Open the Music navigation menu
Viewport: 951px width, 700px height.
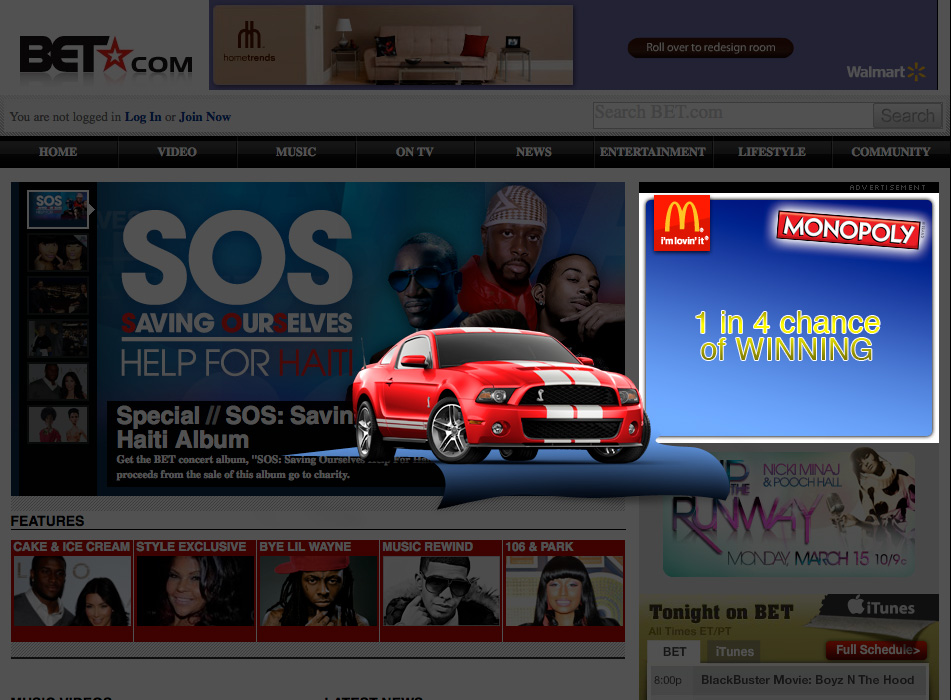pyautogui.click(x=296, y=152)
